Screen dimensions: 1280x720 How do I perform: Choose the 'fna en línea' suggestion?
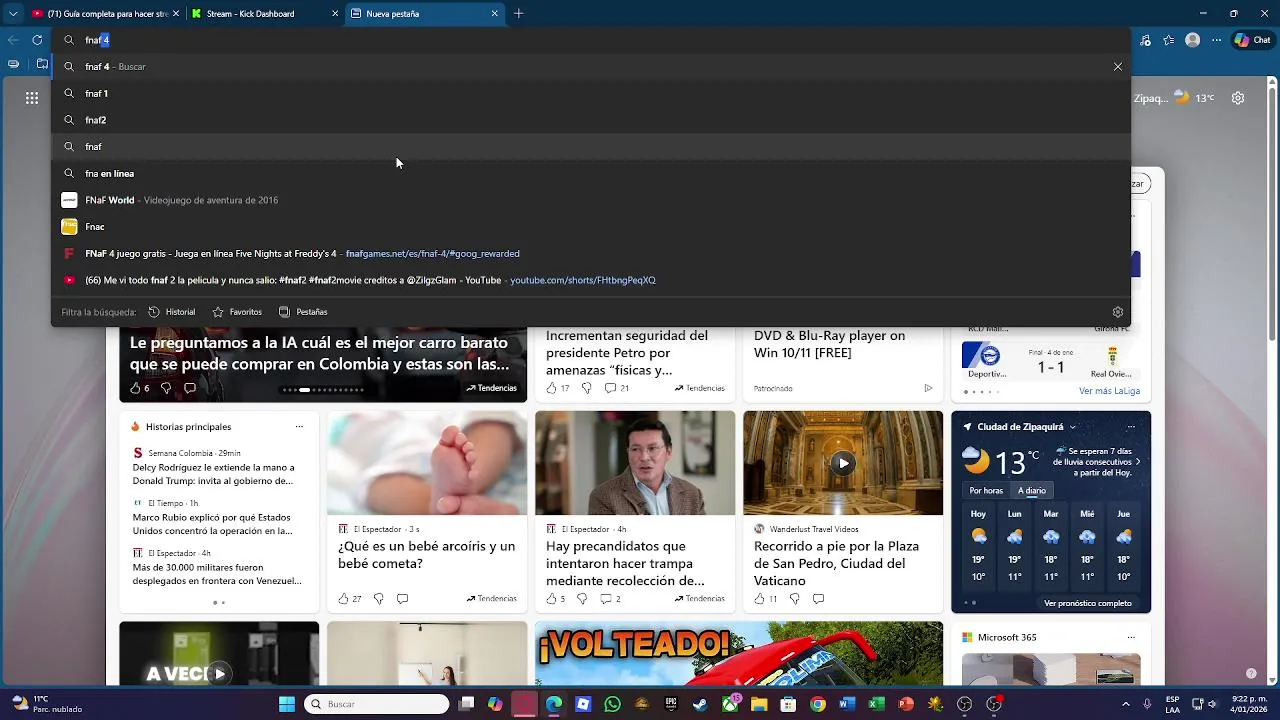[590, 173]
